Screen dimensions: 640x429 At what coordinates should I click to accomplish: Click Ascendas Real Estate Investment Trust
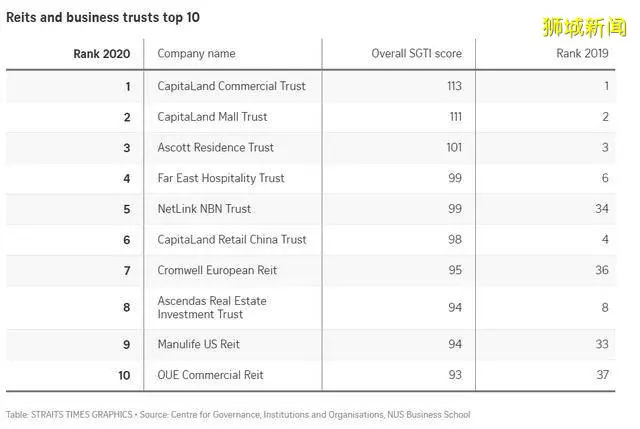[x=212, y=307]
